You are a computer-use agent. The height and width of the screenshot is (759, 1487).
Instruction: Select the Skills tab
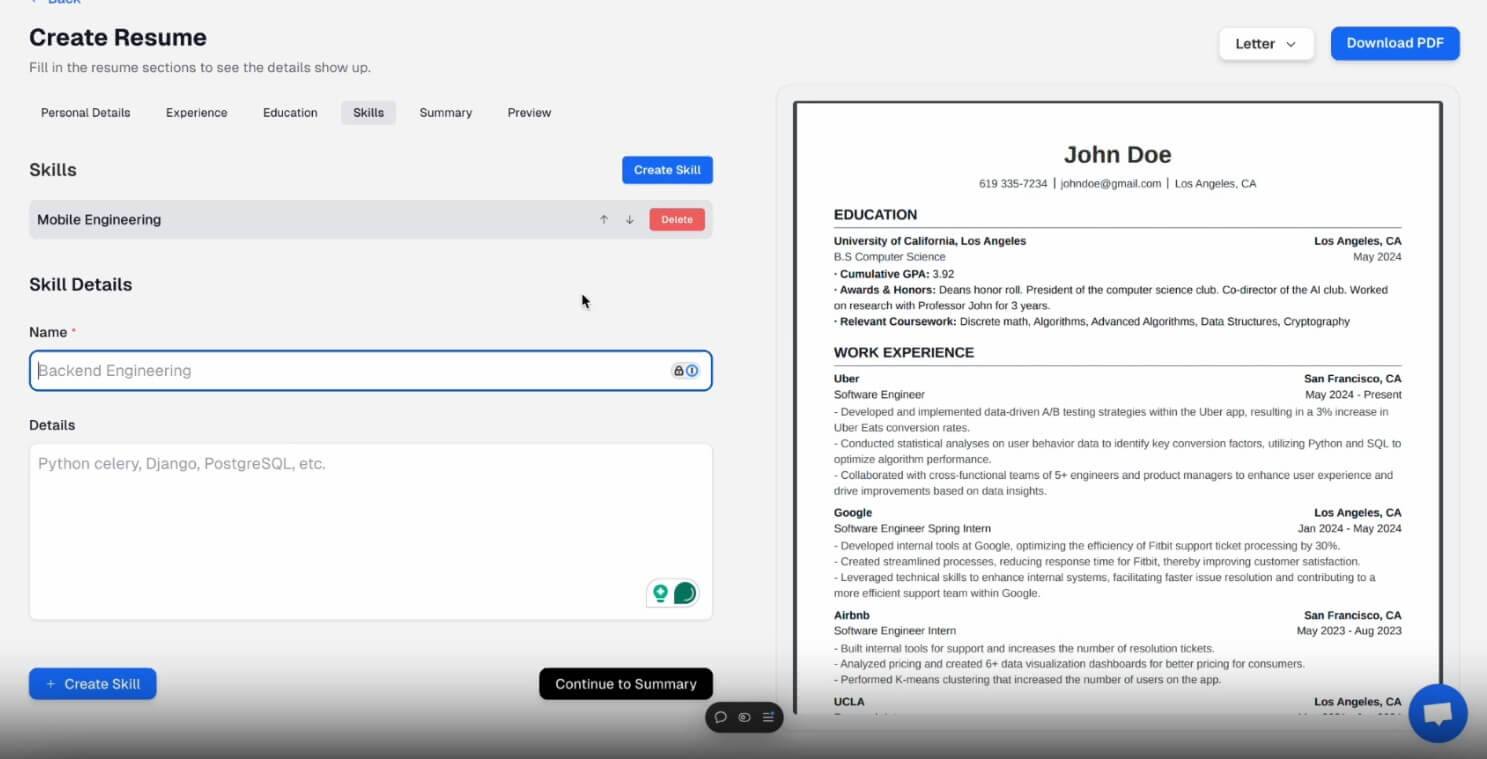tap(368, 113)
